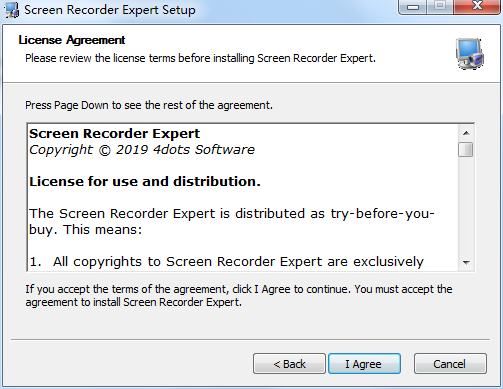The width and height of the screenshot is (503, 389).
Task: Click the license scrollbar thumb
Action: pos(466,149)
